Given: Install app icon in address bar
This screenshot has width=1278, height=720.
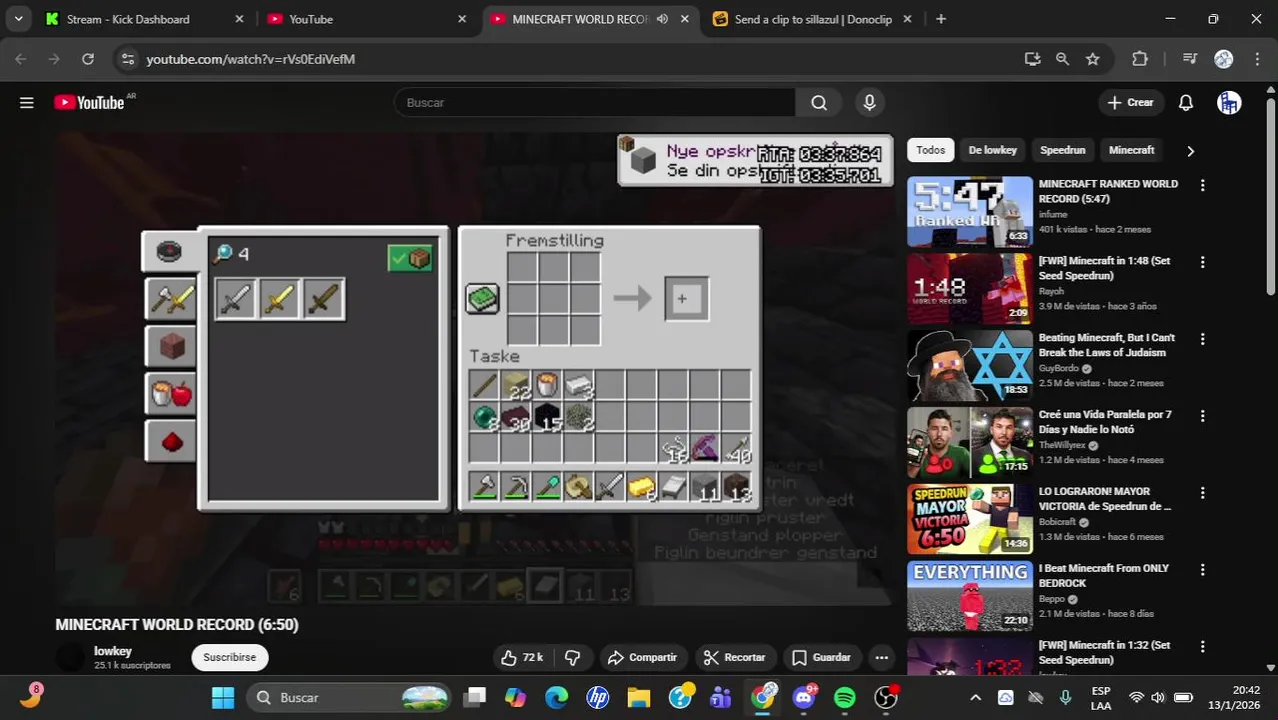Looking at the screenshot, I should coord(1033,59).
